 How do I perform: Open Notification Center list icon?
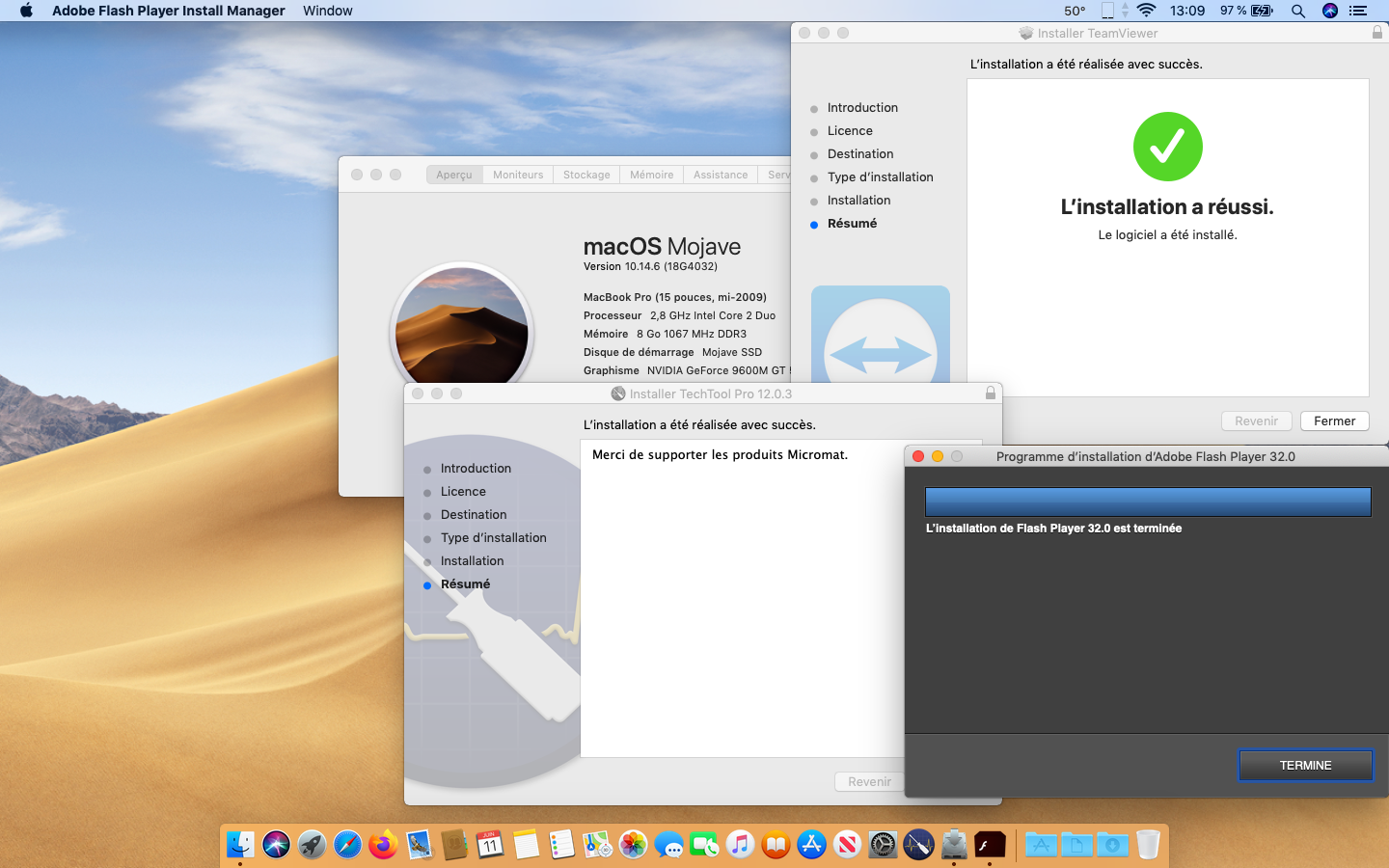1358,11
